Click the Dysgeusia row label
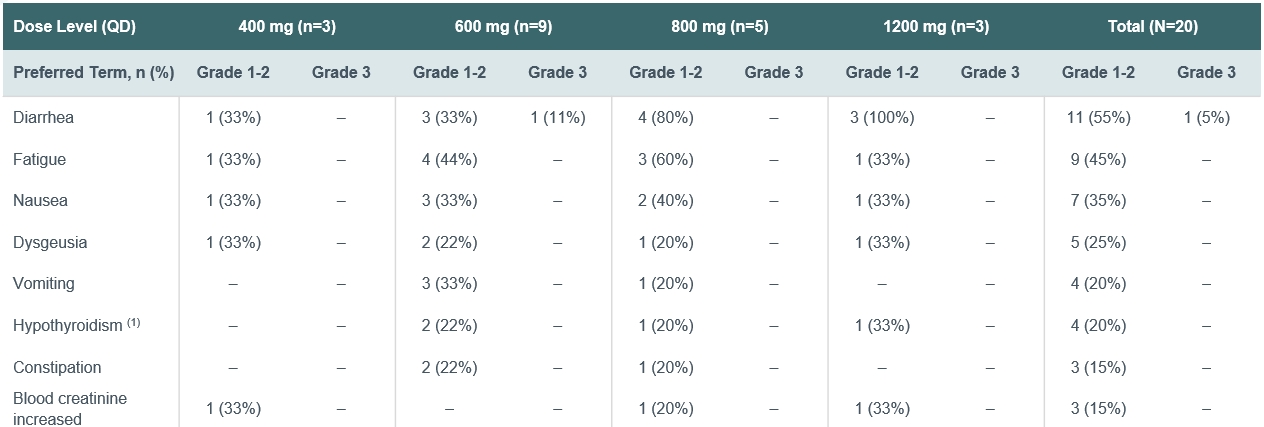This screenshot has width=1264, height=427. point(49,242)
